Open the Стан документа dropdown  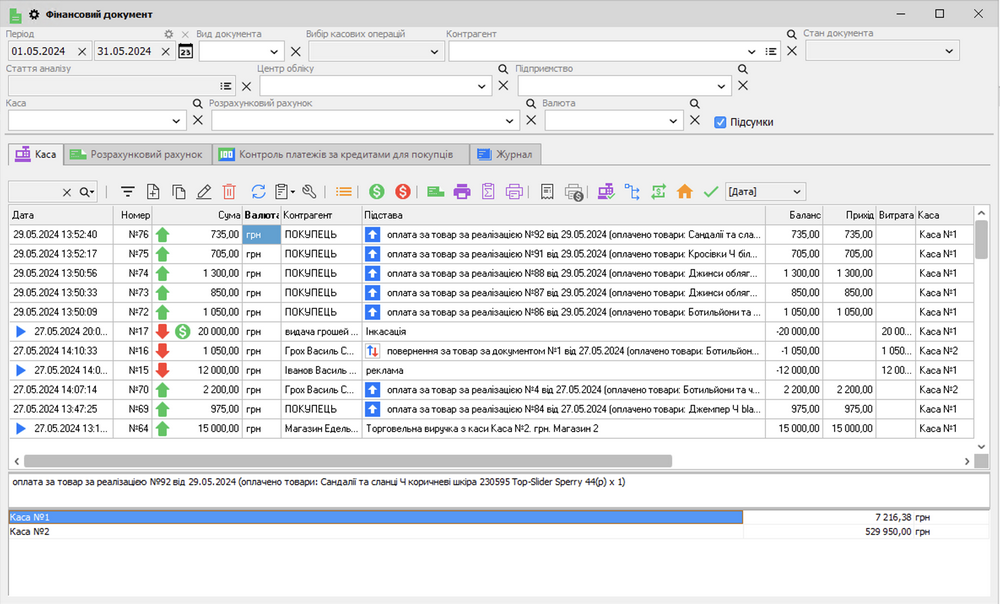[x=948, y=50]
